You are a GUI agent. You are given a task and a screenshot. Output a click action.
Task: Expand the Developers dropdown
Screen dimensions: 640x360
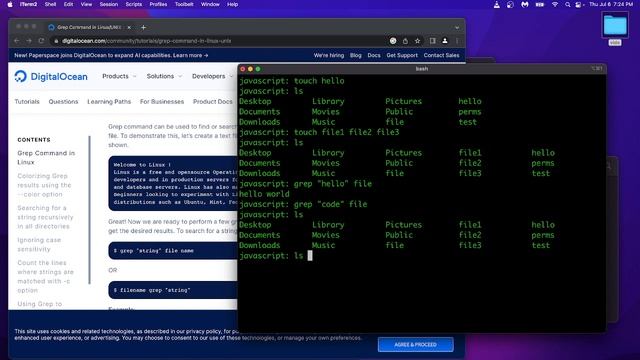[212, 76]
